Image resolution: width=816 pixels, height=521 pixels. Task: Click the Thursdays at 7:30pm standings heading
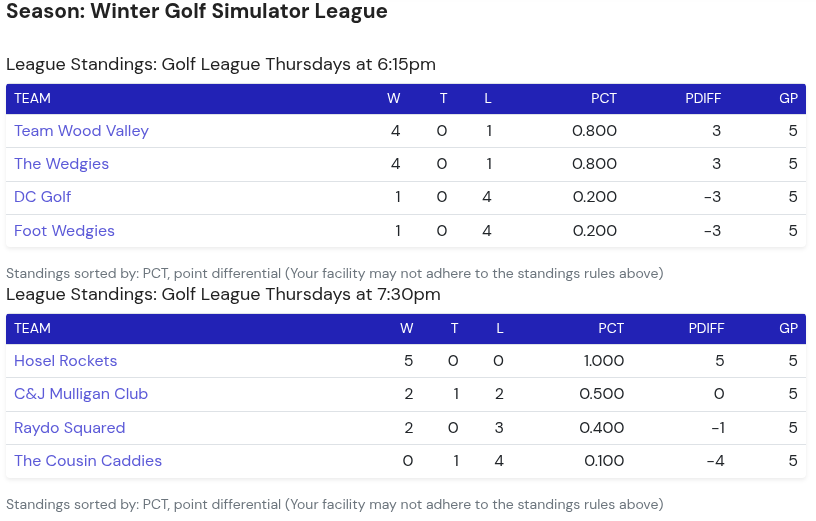pos(223,294)
